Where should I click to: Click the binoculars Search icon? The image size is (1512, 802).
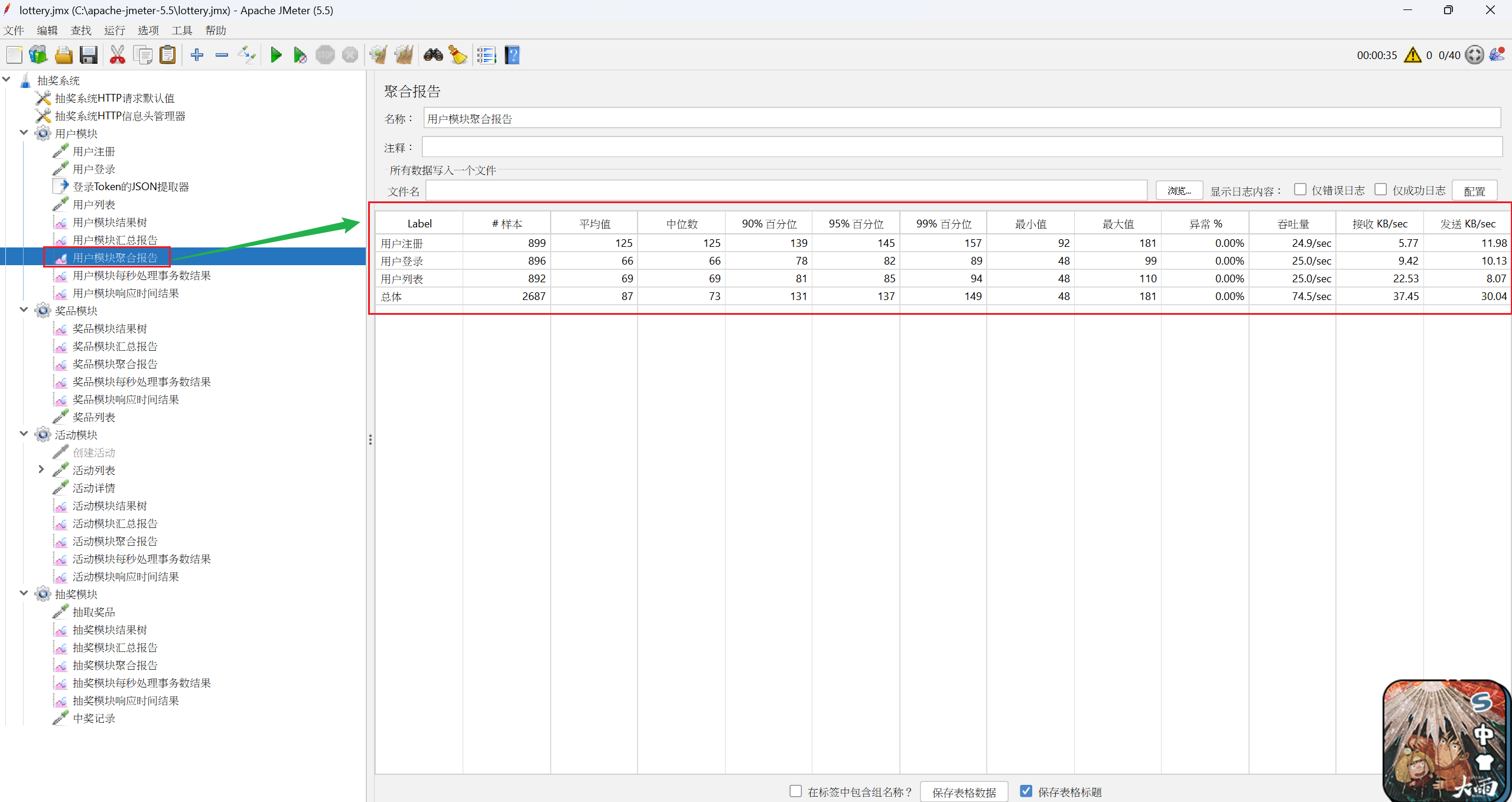pos(433,56)
